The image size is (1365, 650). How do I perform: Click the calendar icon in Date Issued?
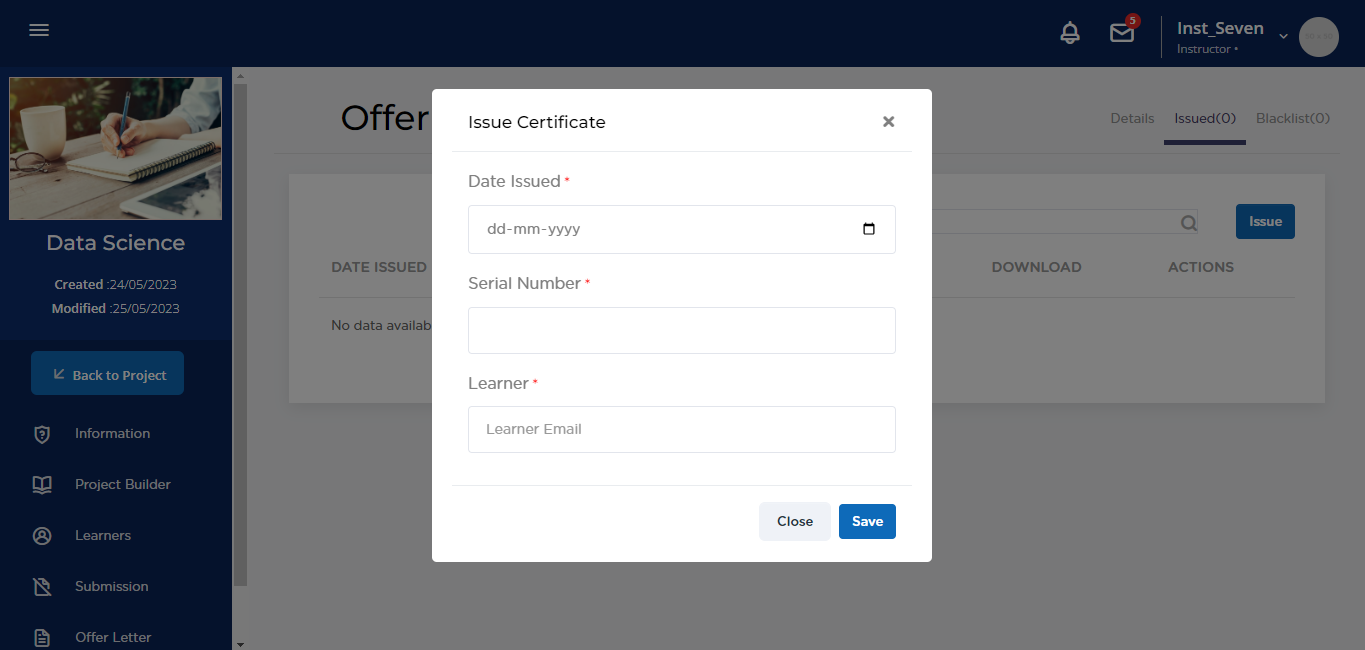tap(868, 229)
